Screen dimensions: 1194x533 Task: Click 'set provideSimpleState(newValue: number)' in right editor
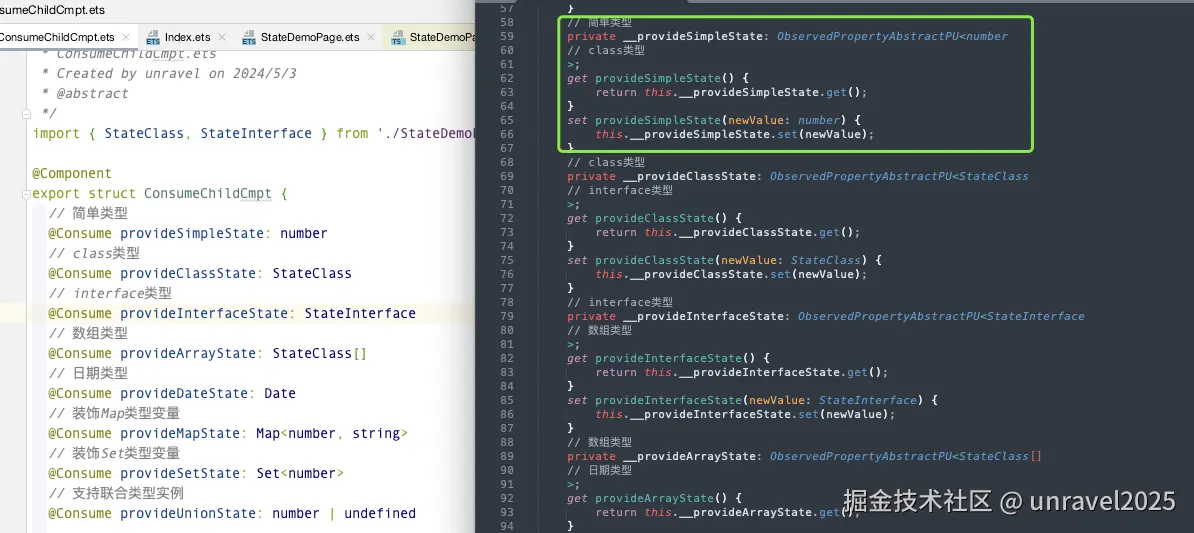point(714,120)
